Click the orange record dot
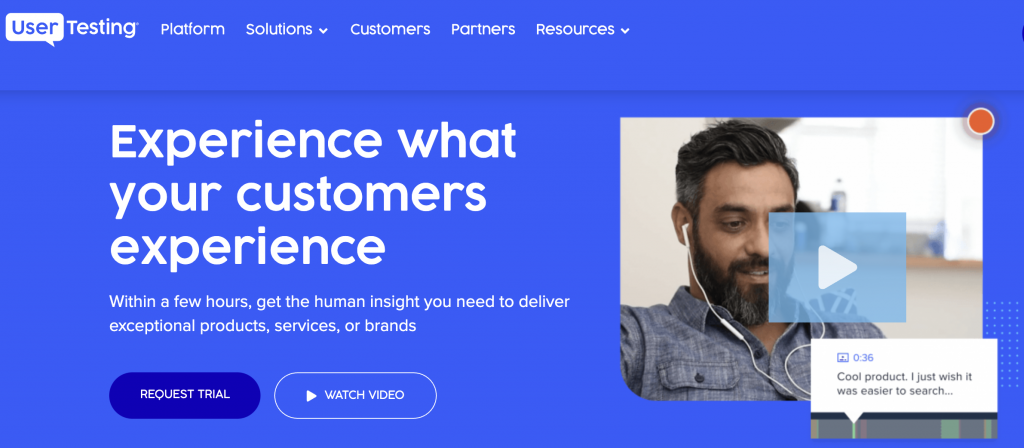1024x448 pixels. 980,121
